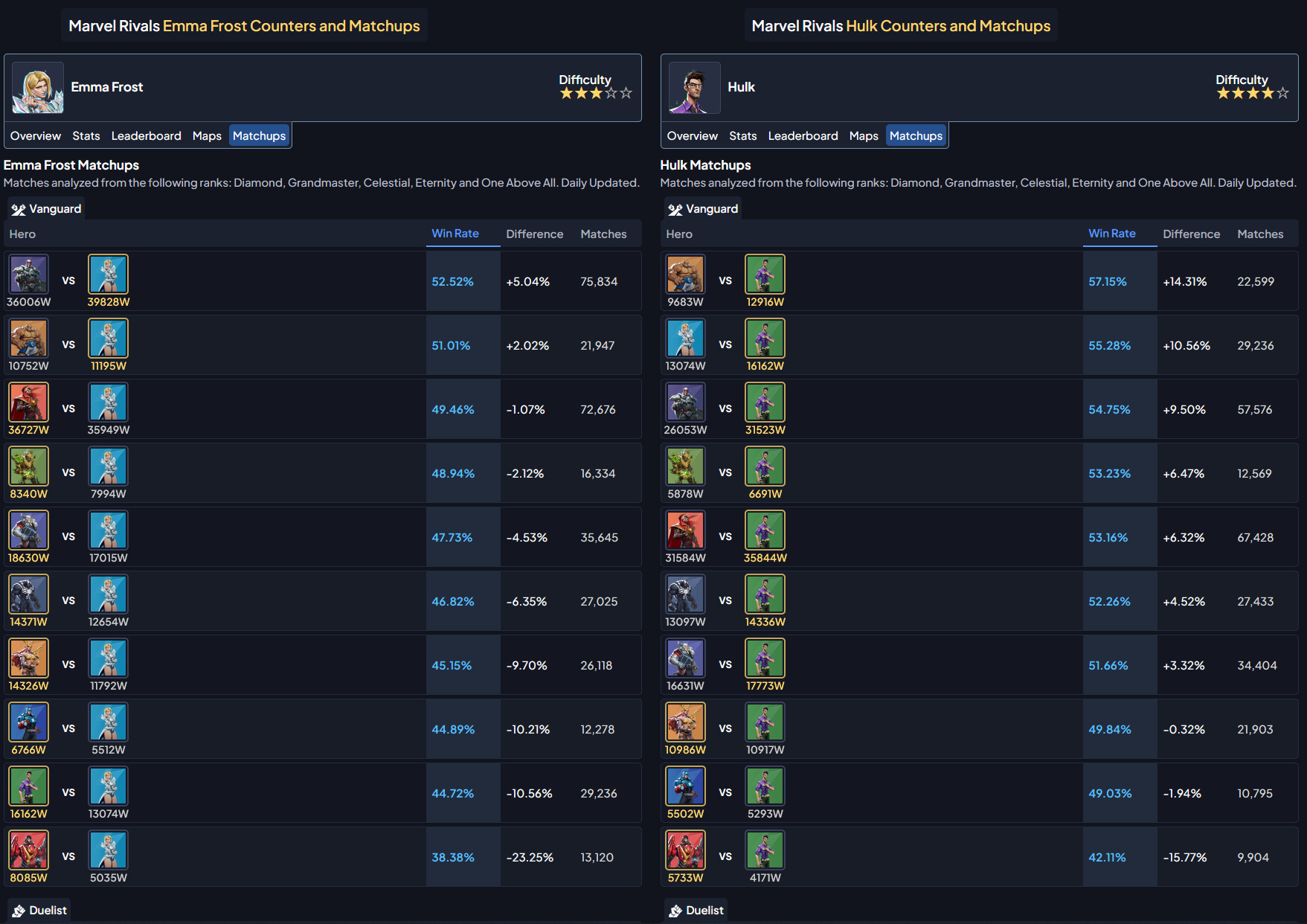Go to Emma Frost's Maps tab
The height and width of the screenshot is (924, 1307).
coord(207,136)
